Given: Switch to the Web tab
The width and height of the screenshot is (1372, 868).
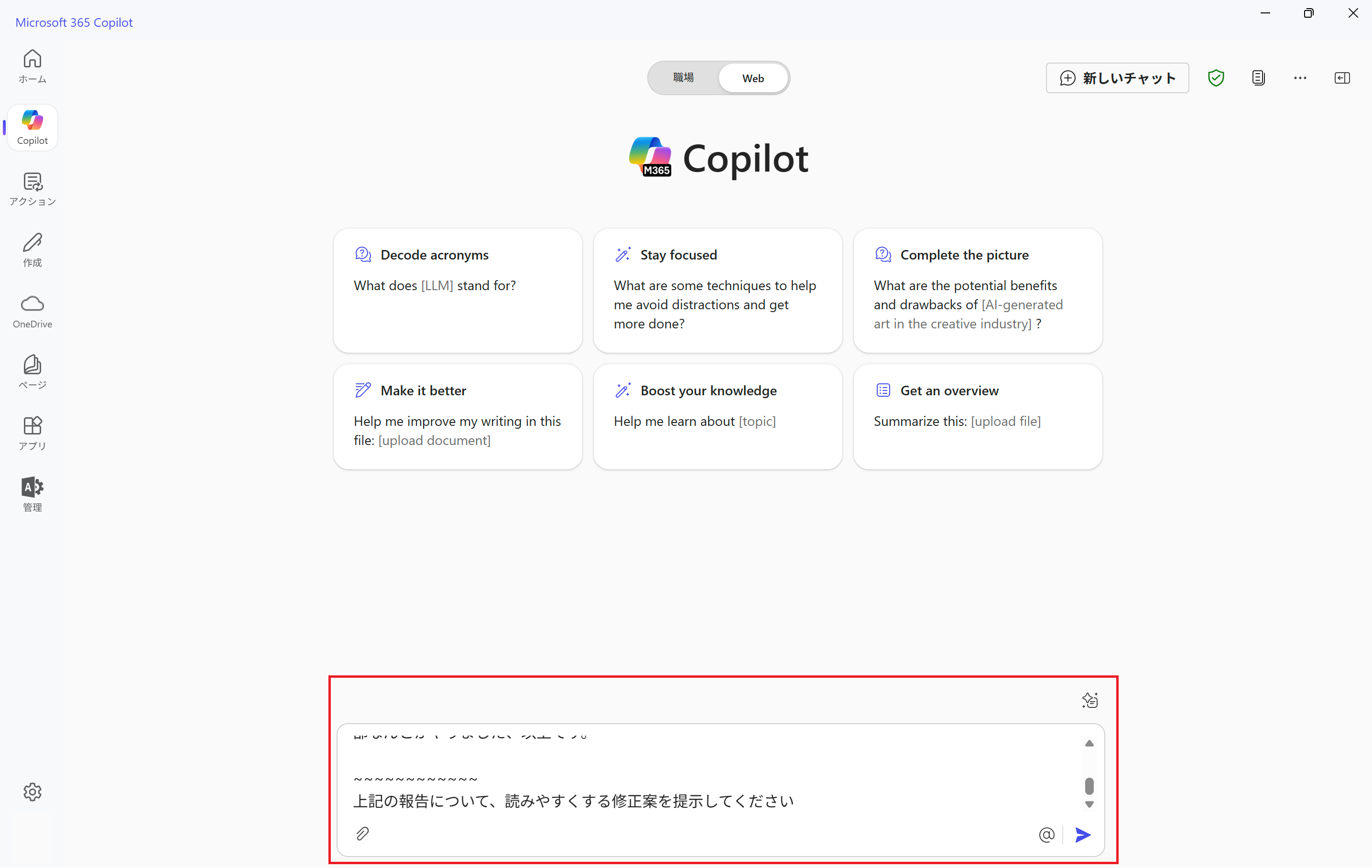Looking at the screenshot, I should tap(753, 78).
